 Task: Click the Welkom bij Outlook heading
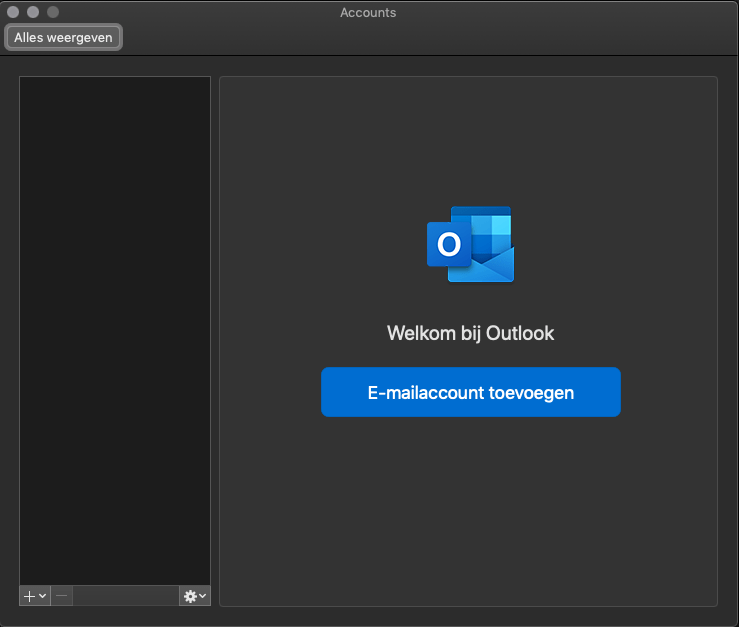click(470, 333)
